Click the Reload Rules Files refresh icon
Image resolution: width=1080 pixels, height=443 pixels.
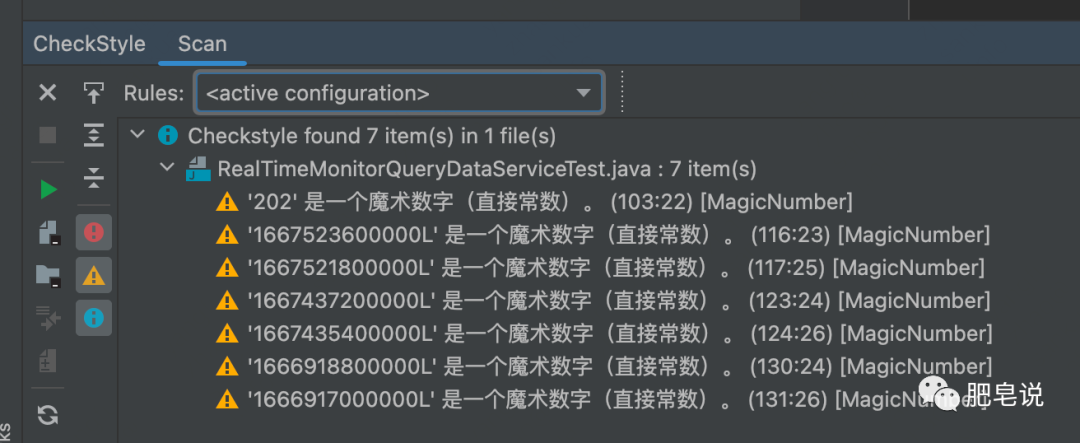pyautogui.click(x=47, y=414)
